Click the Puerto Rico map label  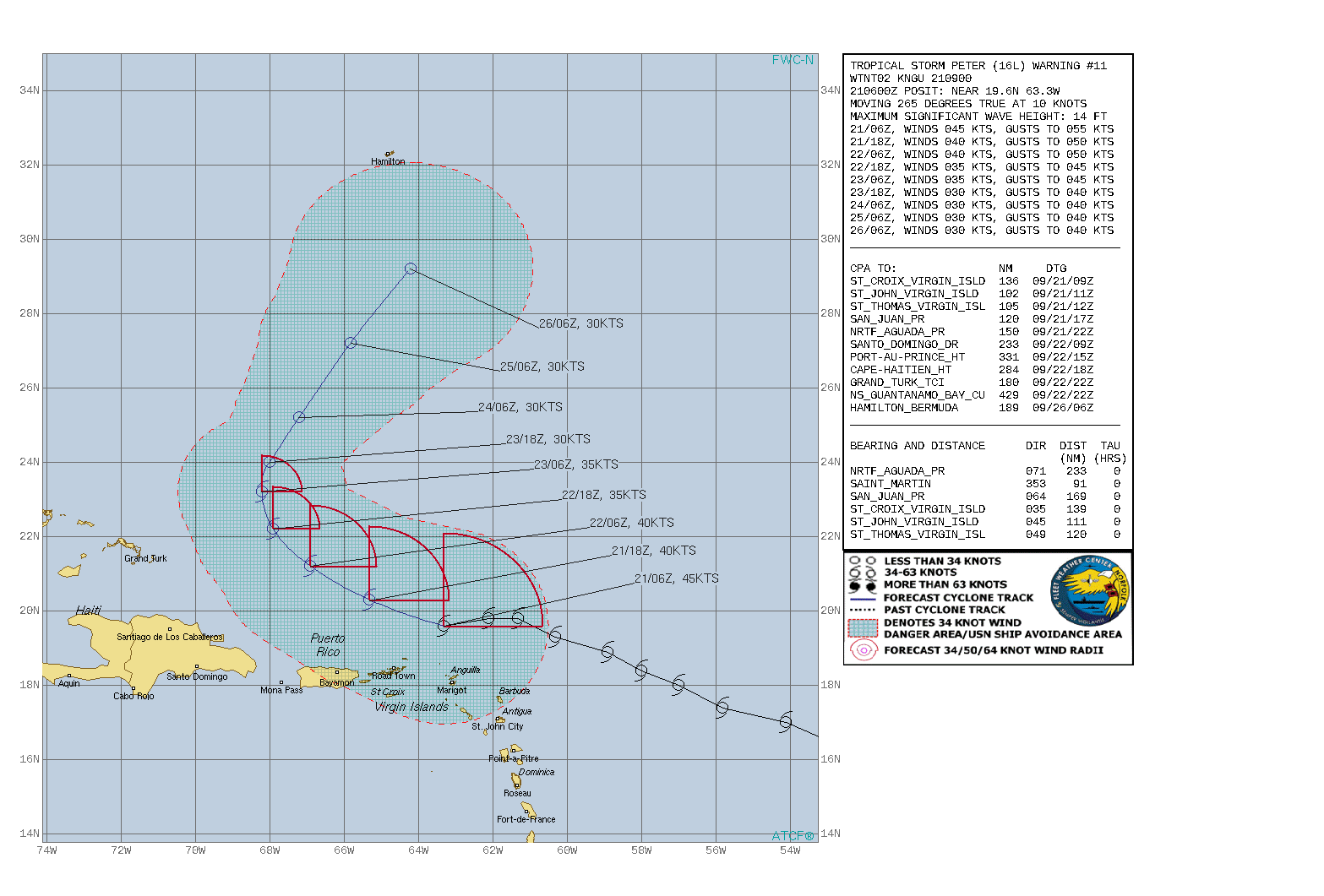coord(328,645)
